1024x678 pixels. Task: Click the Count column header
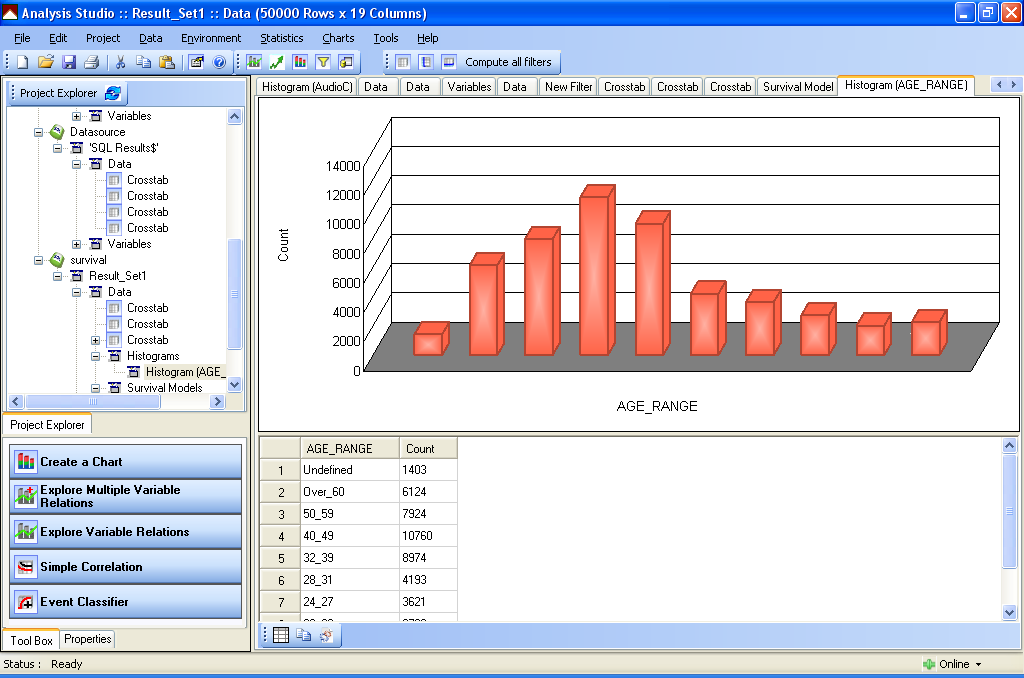[428, 449]
